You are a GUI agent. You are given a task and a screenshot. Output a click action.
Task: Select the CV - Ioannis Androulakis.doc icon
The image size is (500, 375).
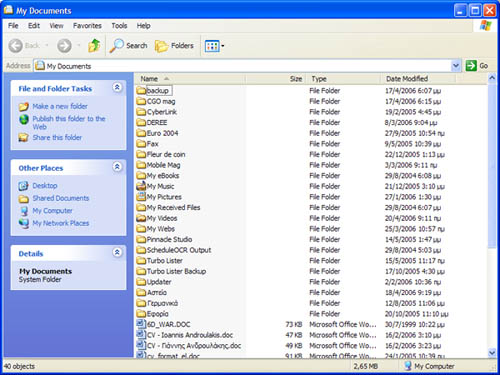tap(141, 334)
